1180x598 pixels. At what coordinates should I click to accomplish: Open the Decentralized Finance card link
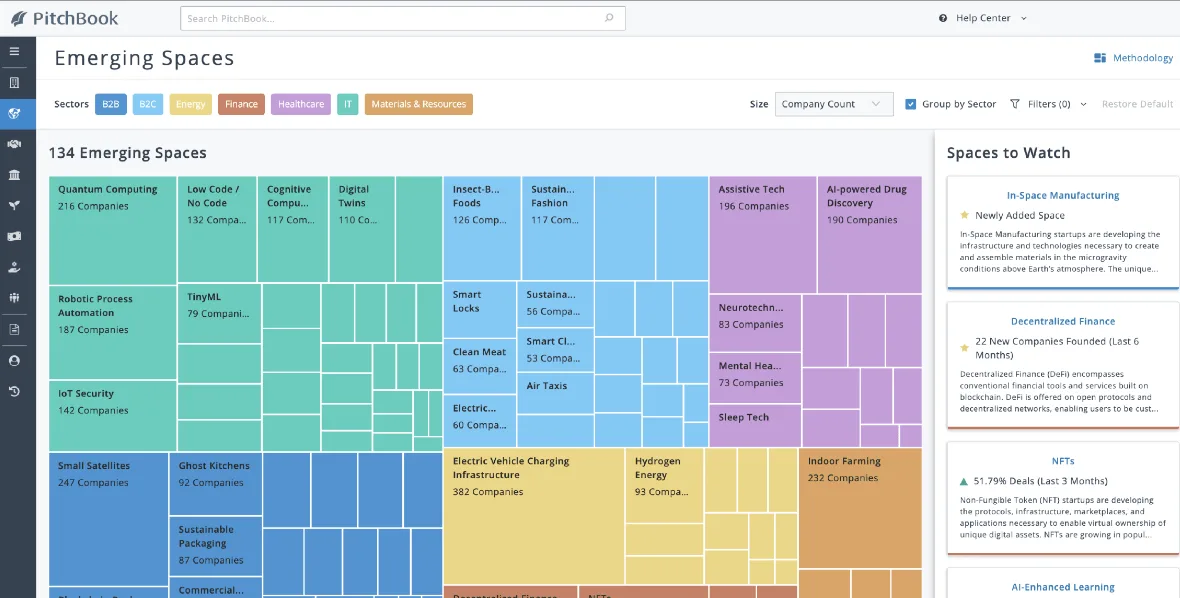pos(1063,321)
